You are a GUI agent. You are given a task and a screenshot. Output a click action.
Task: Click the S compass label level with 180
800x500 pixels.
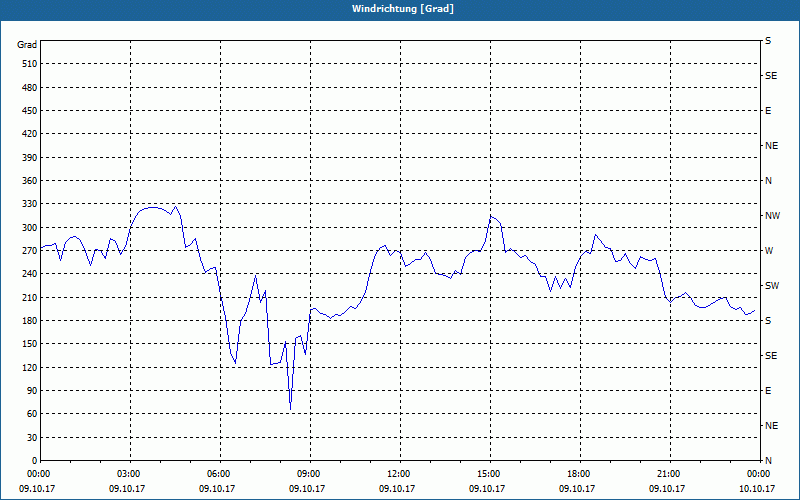[x=768, y=321]
